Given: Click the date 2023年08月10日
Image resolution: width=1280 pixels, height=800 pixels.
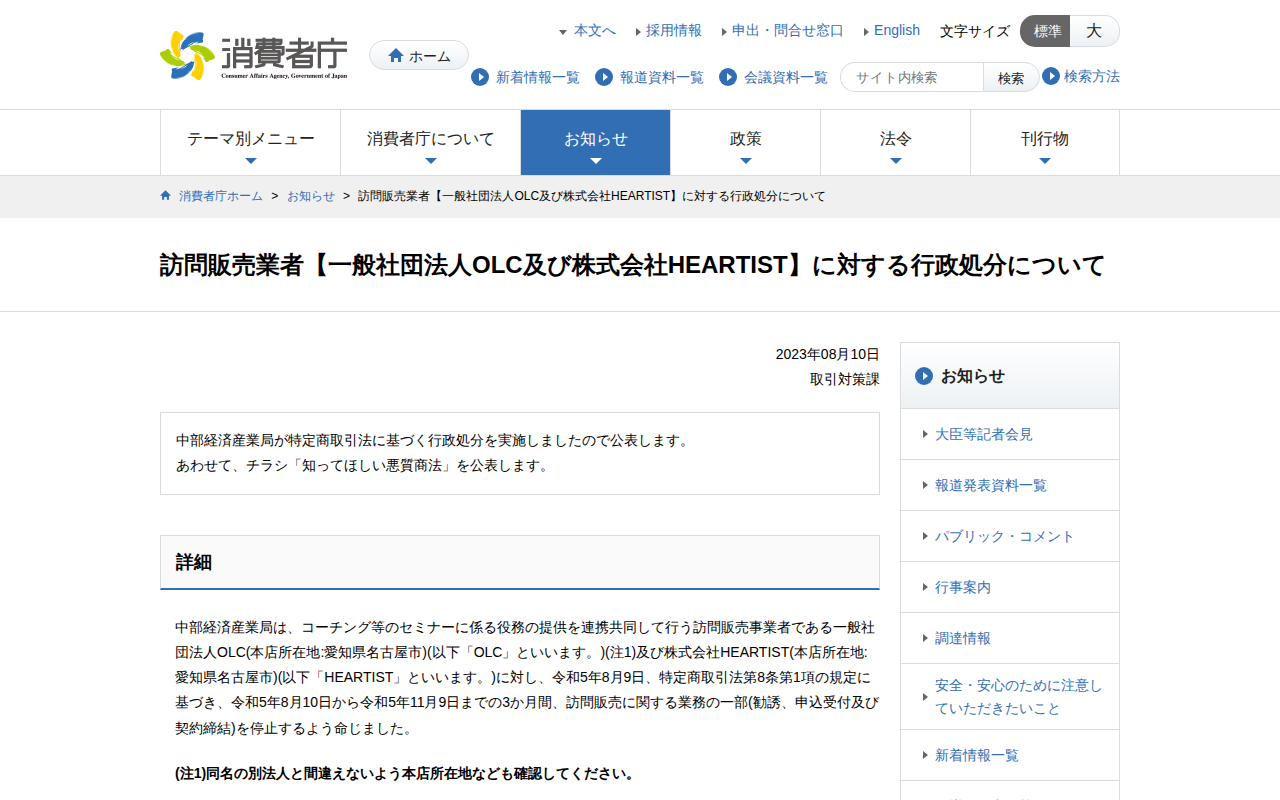Looking at the screenshot, I should pyautogui.click(x=828, y=354).
